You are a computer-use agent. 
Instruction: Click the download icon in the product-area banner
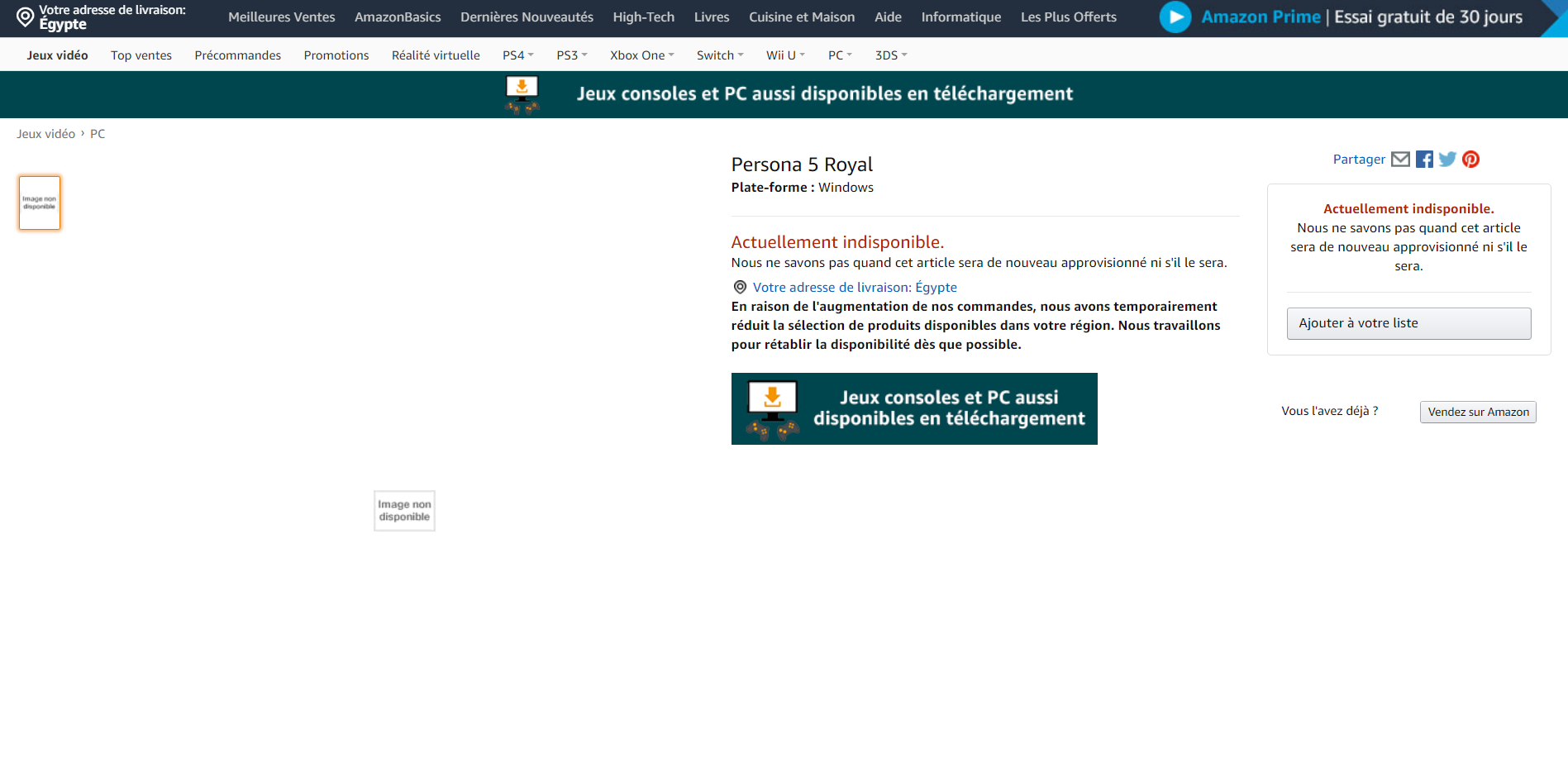point(772,409)
